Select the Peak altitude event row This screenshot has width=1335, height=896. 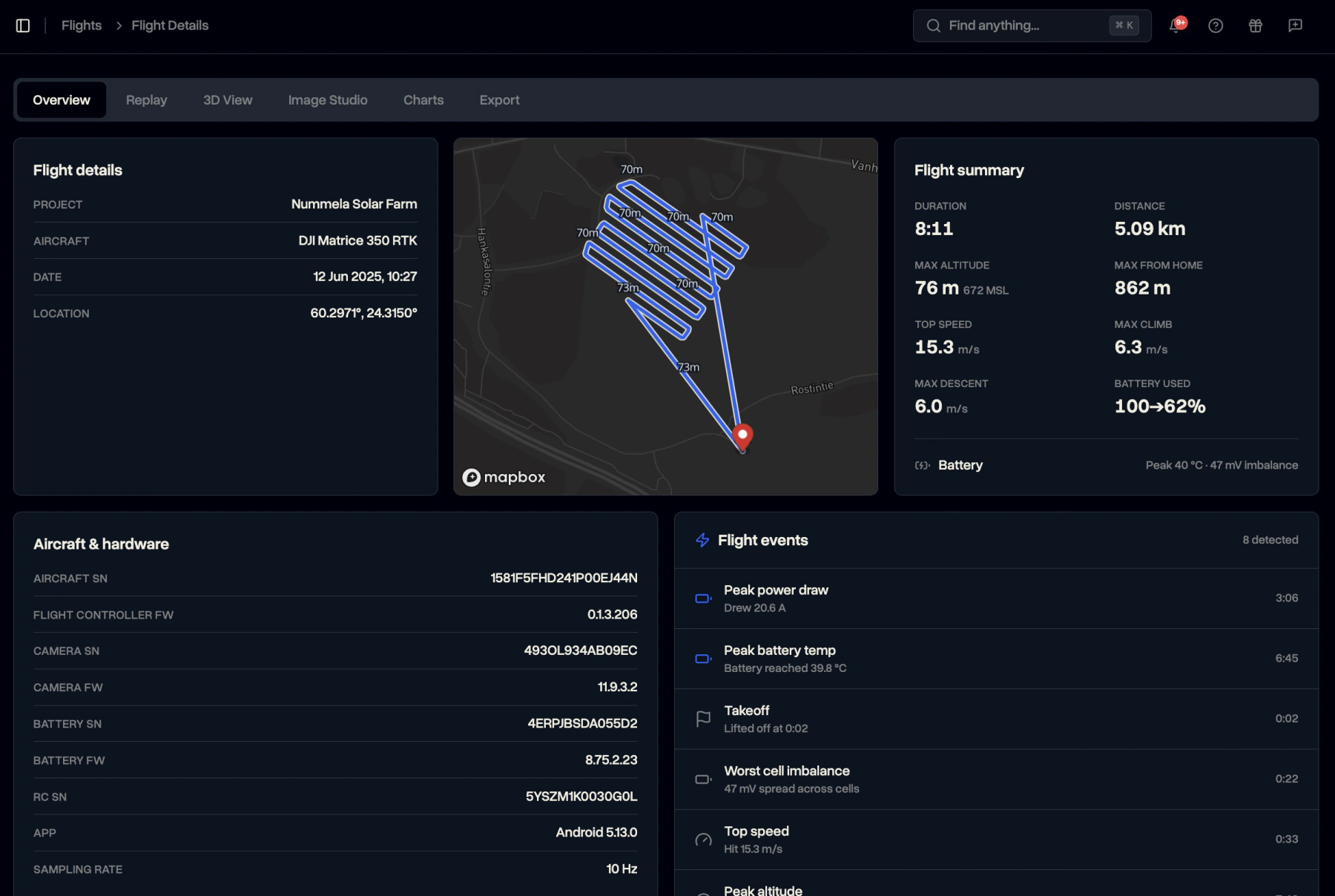tap(996, 884)
